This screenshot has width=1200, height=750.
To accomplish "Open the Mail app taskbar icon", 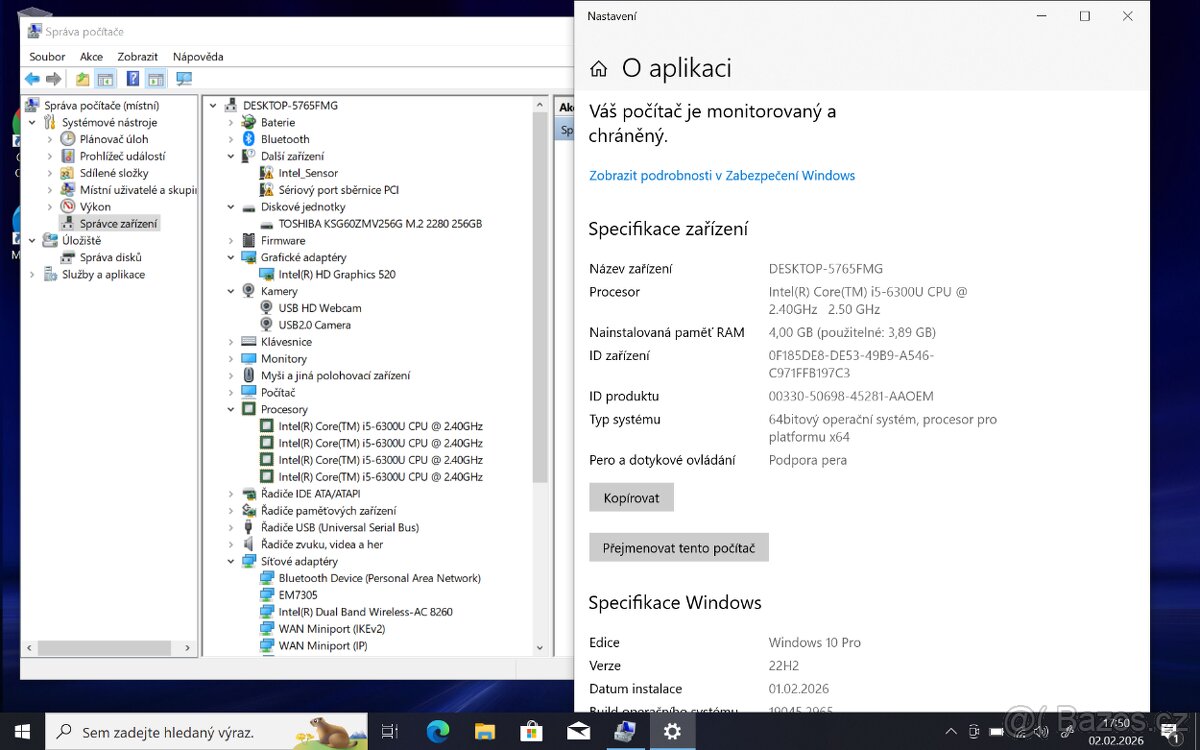I will pyautogui.click(x=578, y=732).
